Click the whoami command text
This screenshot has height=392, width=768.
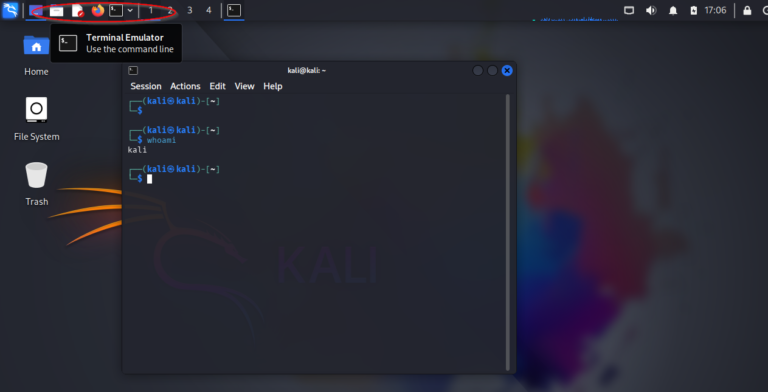click(161, 140)
